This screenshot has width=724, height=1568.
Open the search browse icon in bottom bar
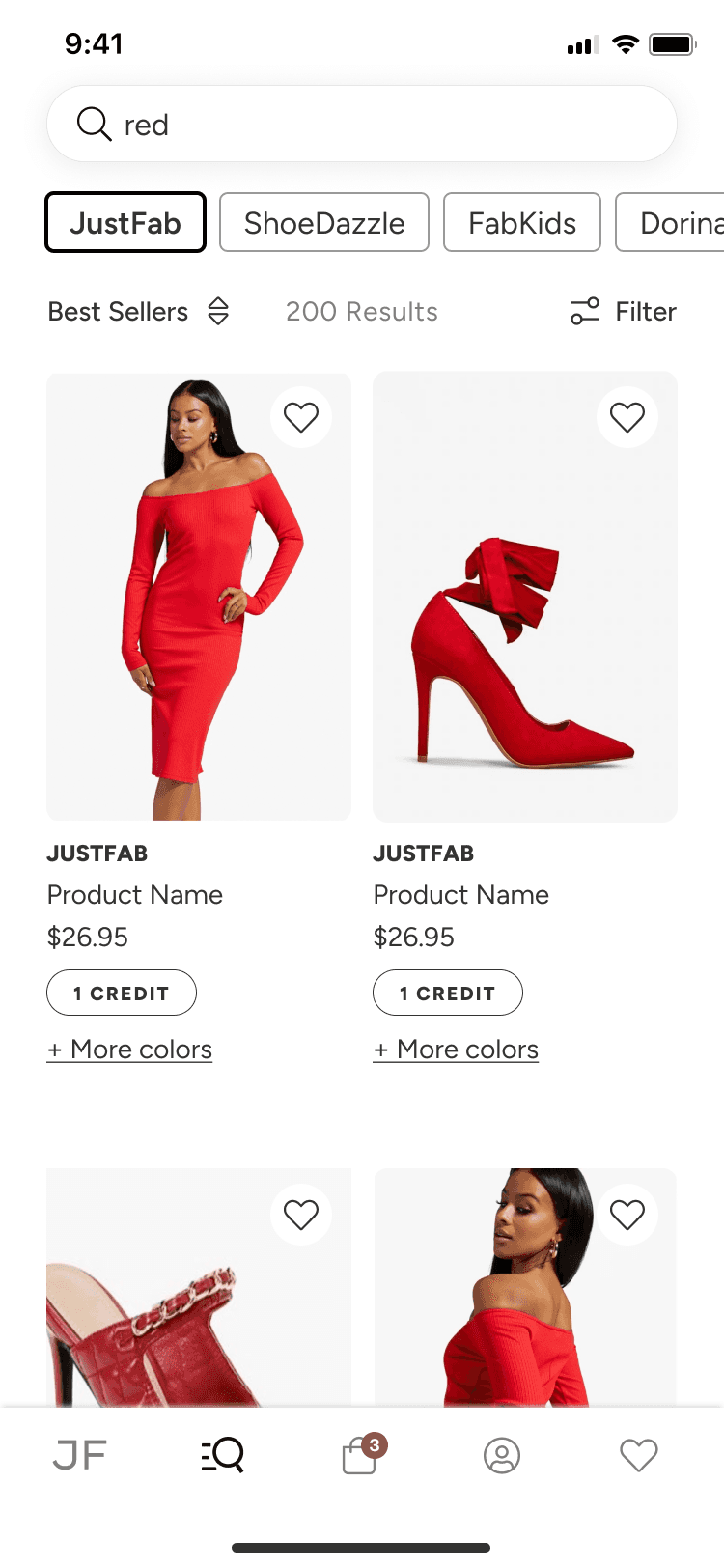pyautogui.click(x=223, y=1454)
